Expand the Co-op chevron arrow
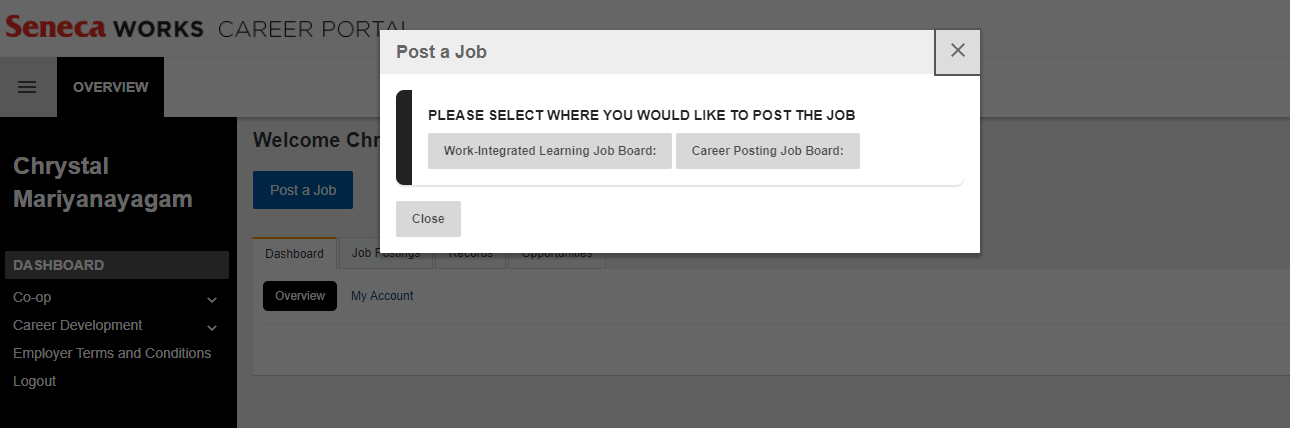 (x=212, y=299)
